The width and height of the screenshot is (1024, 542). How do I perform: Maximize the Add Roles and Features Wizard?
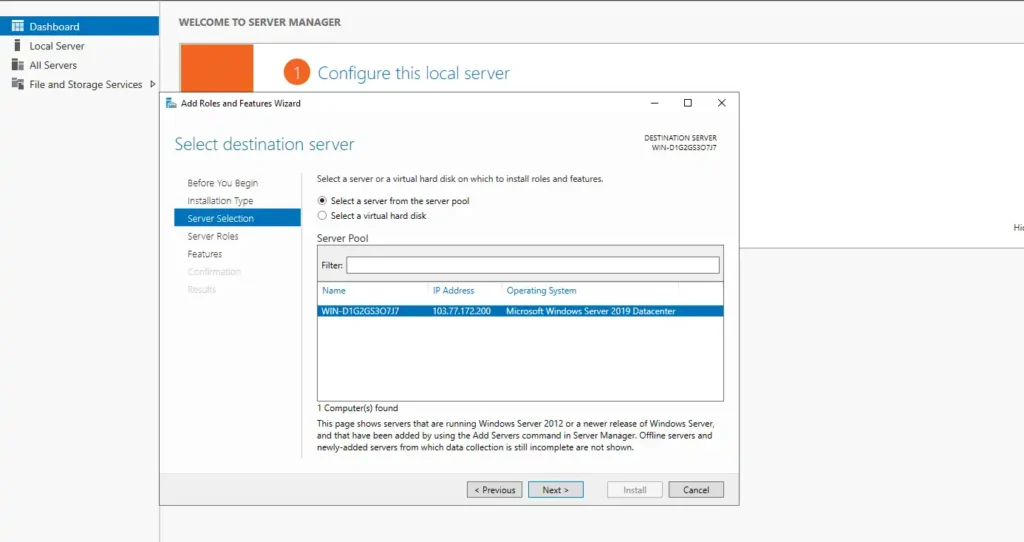(688, 103)
